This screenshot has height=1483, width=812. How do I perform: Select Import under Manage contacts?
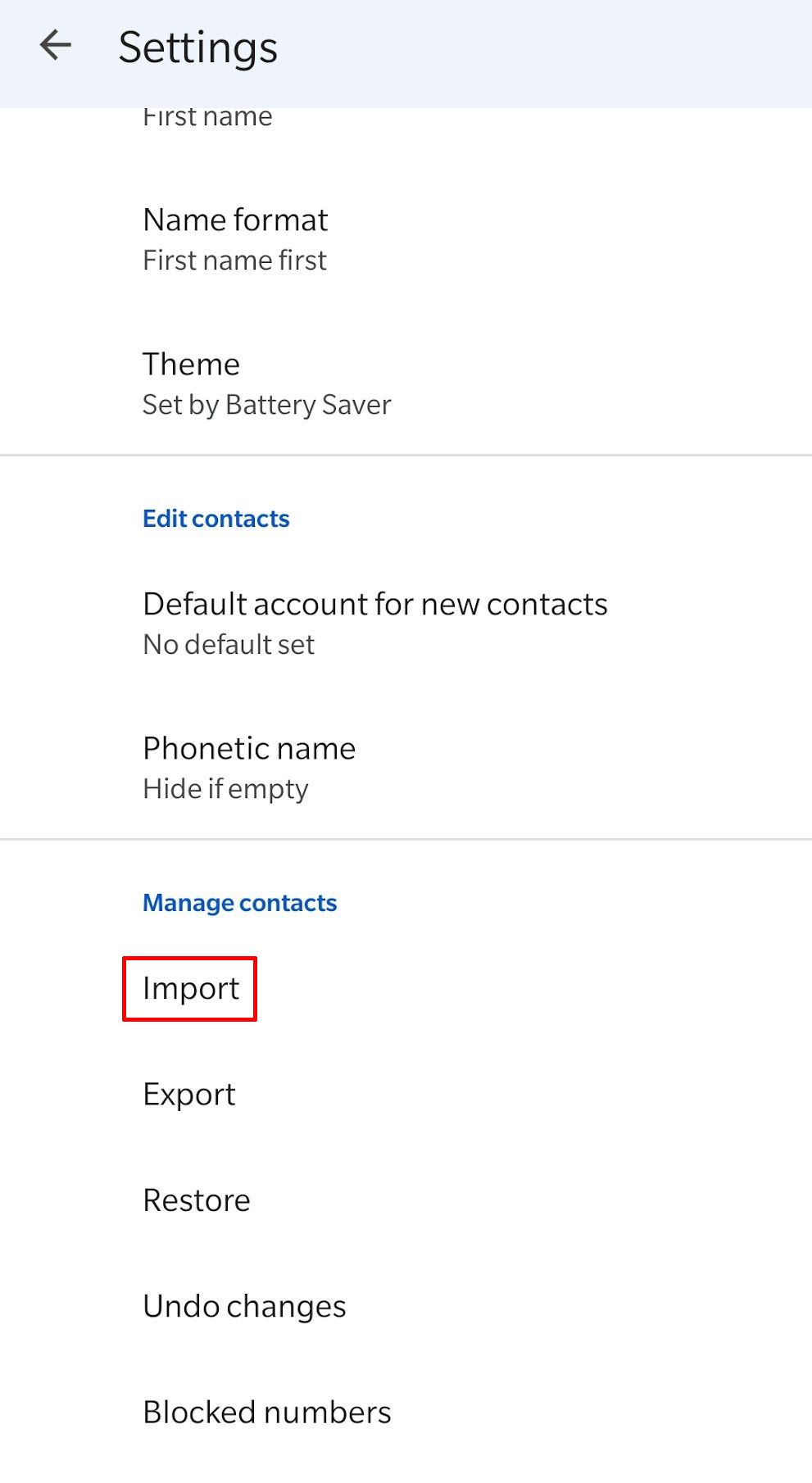coord(190,989)
